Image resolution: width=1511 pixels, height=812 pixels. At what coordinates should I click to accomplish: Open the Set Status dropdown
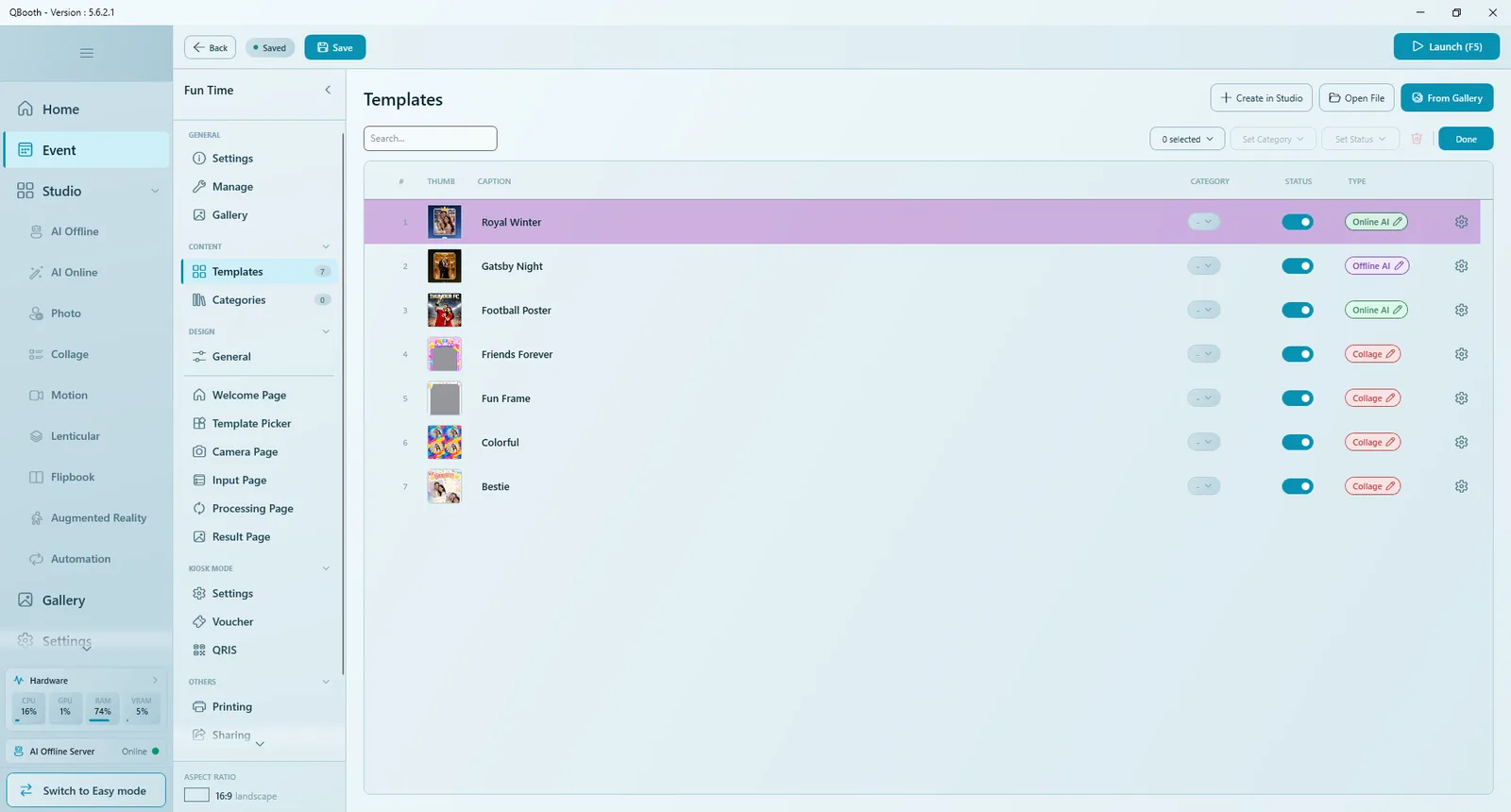point(1360,139)
